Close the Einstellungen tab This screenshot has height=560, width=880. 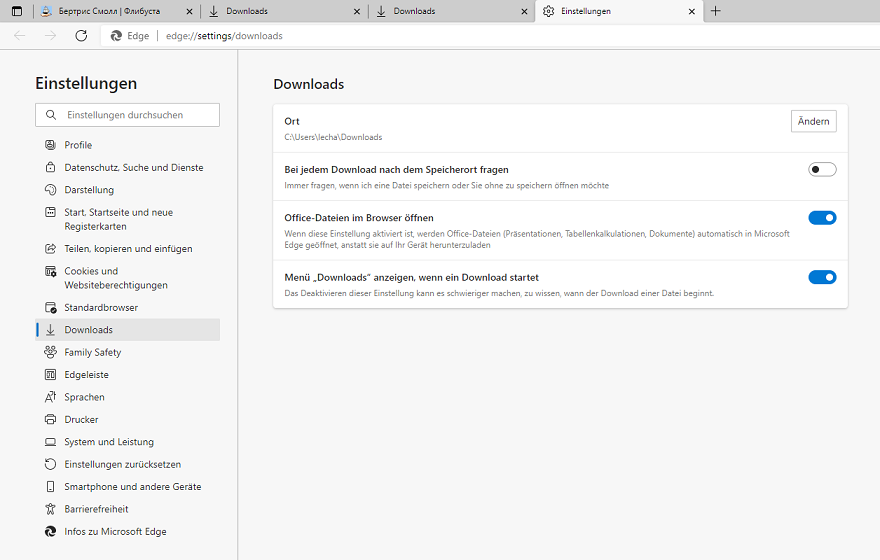pyautogui.click(x=691, y=11)
